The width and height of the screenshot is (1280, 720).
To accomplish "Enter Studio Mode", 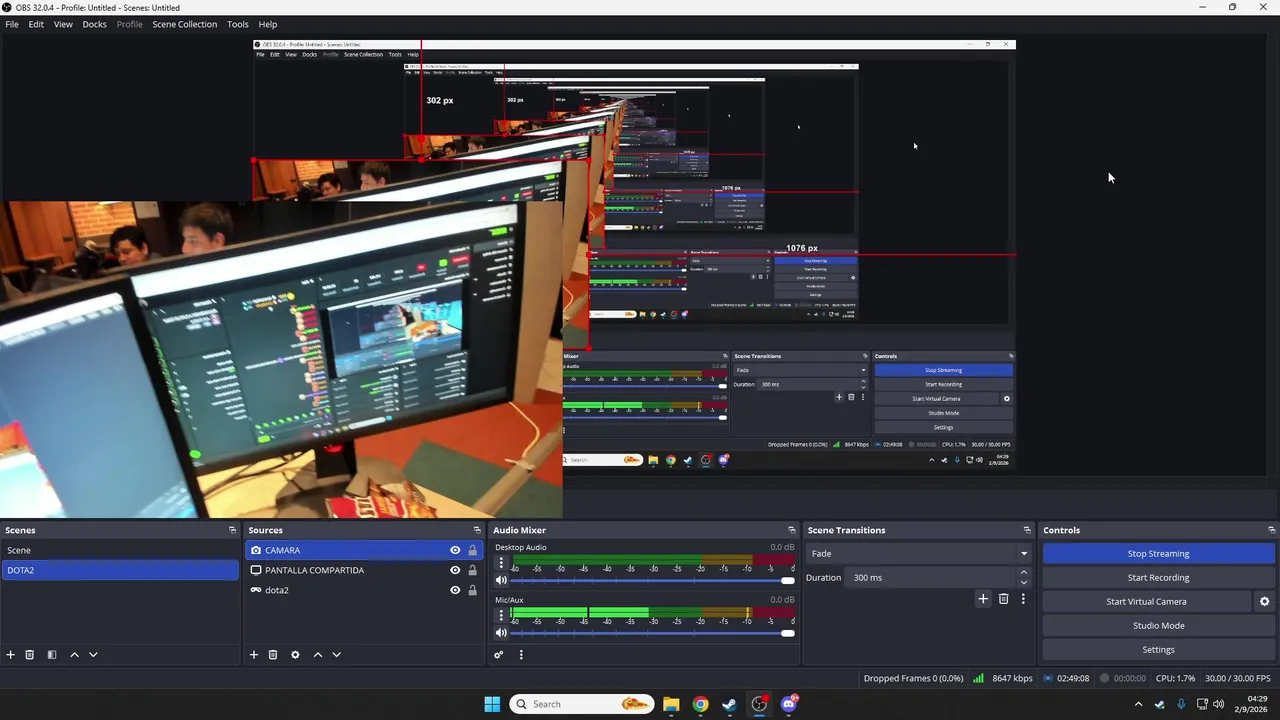I will (x=1159, y=626).
